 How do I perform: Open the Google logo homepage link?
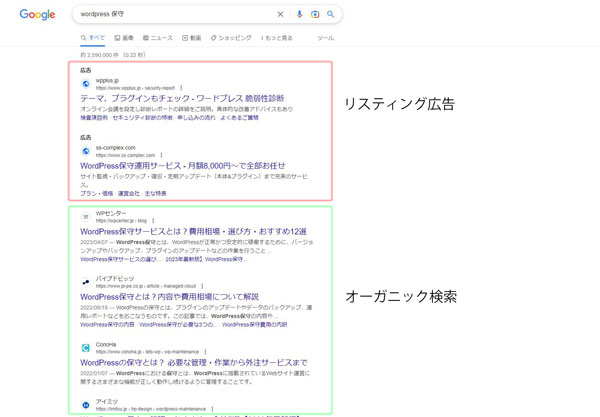click(37, 15)
